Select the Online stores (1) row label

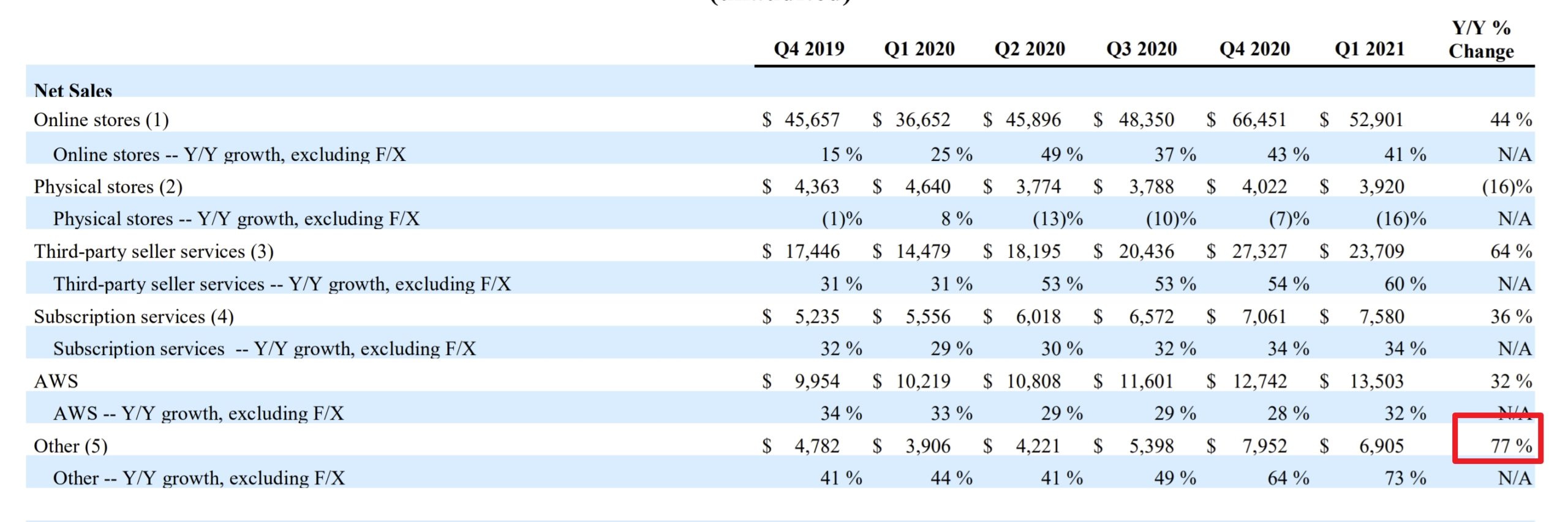pos(101,120)
